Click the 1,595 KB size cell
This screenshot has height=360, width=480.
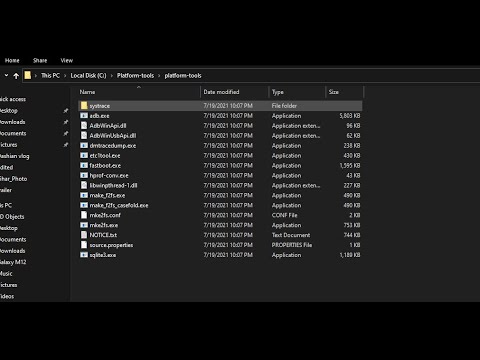click(350, 166)
